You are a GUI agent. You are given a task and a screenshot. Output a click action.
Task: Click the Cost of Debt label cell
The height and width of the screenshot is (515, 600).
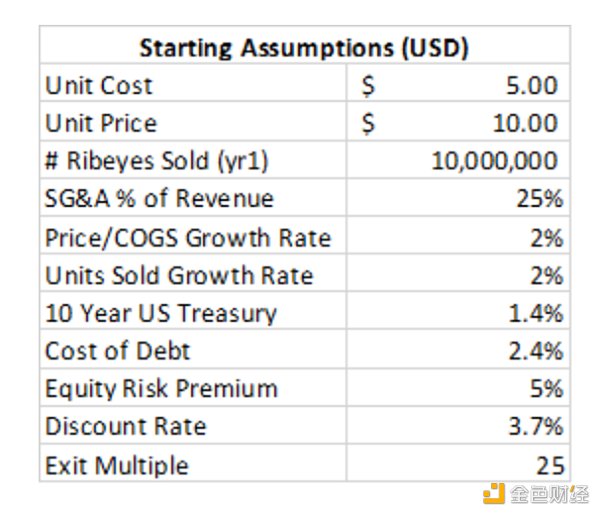point(117,351)
